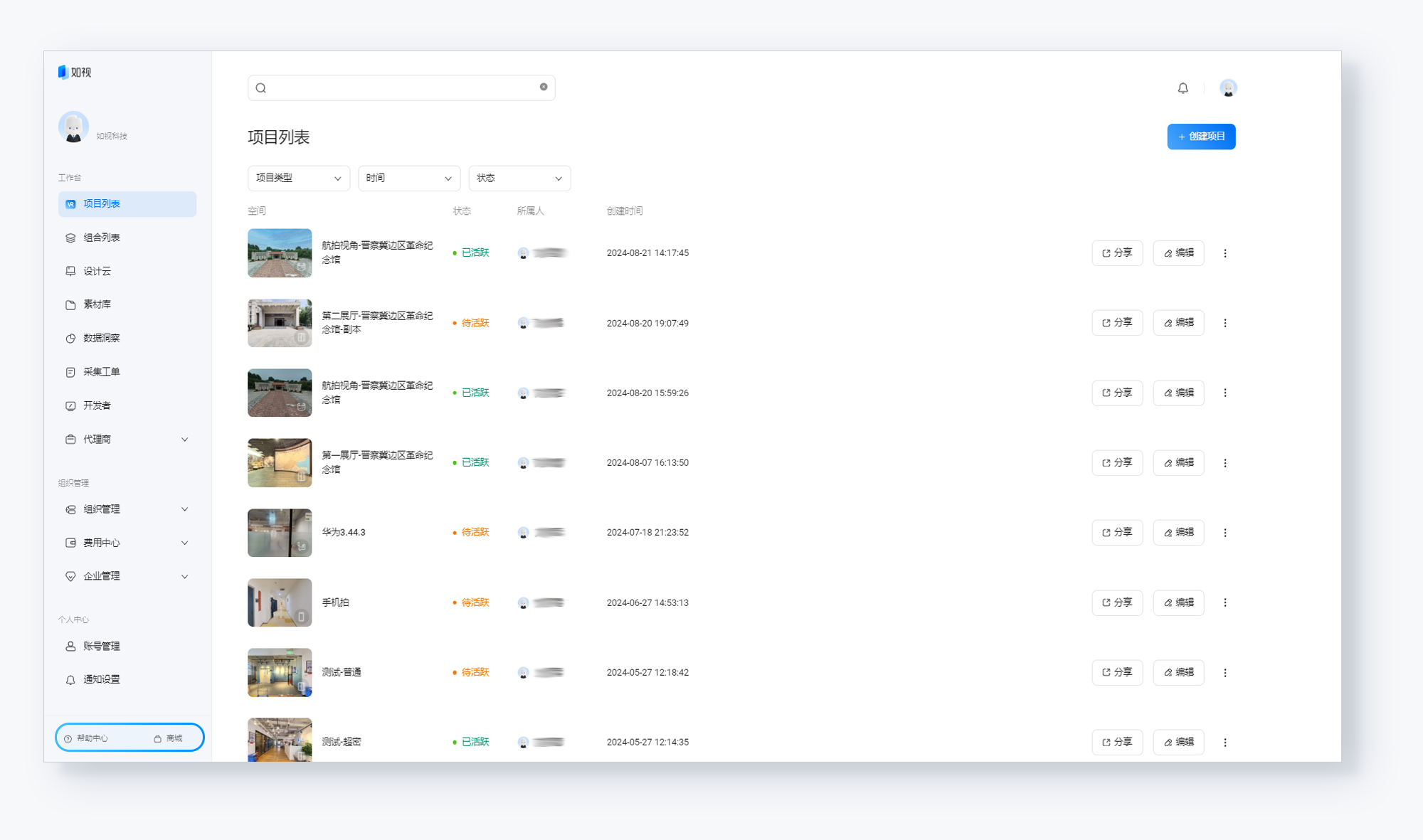Click the 账号管理 person icon

pyautogui.click(x=70, y=647)
